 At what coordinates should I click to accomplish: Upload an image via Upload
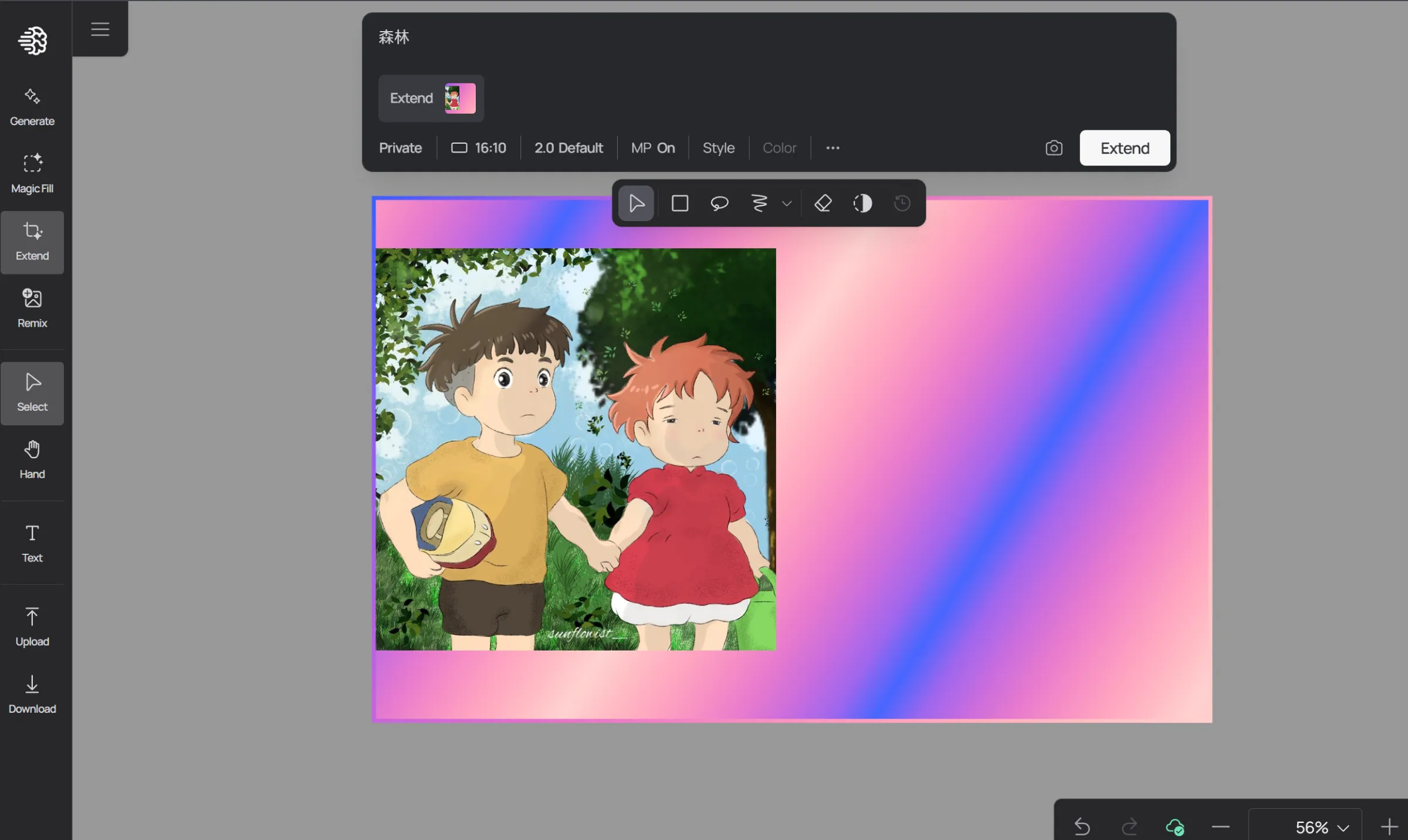[32, 628]
